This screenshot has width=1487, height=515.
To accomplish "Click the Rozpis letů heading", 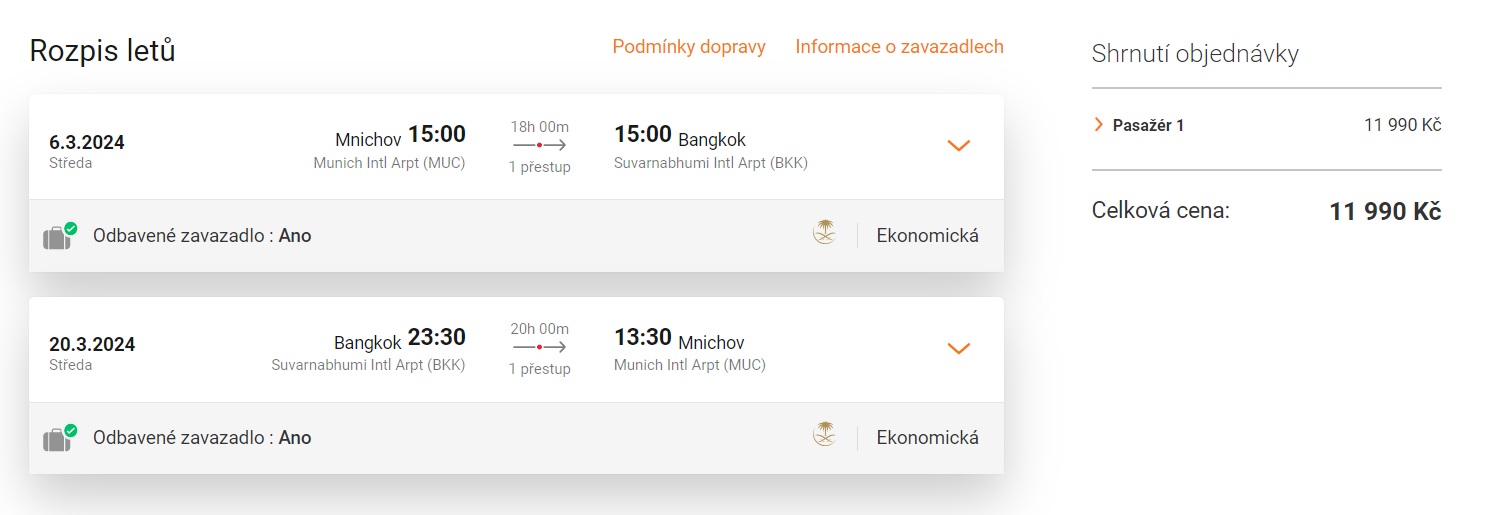I will coord(103,51).
